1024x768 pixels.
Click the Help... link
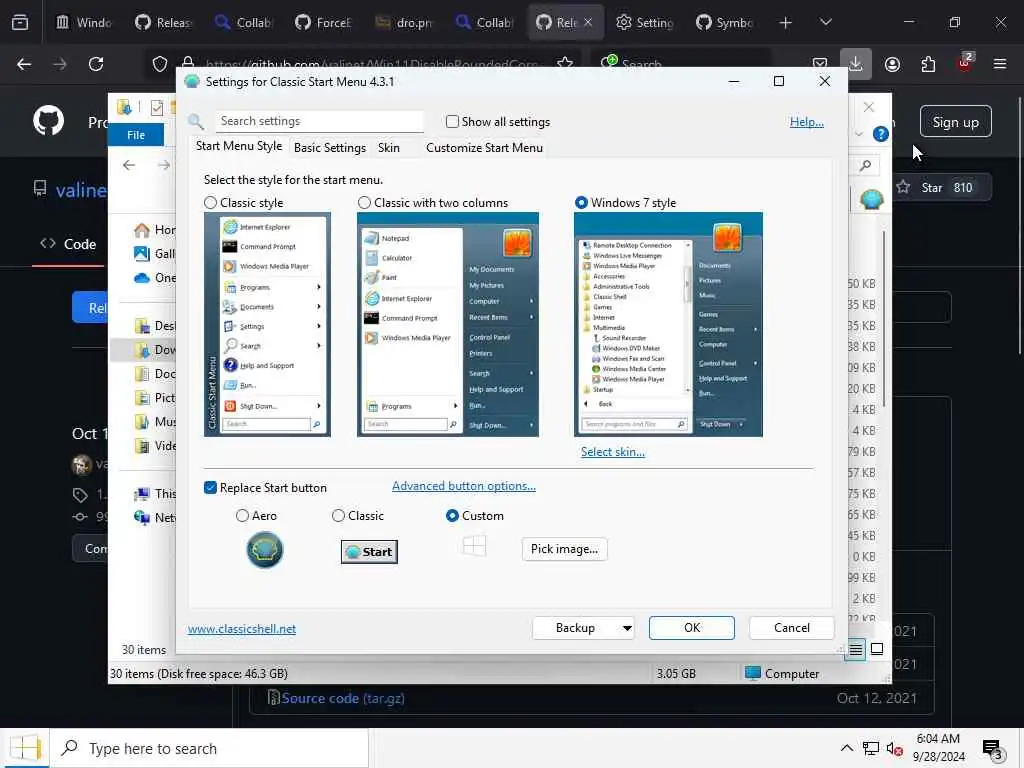(x=807, y=121)
